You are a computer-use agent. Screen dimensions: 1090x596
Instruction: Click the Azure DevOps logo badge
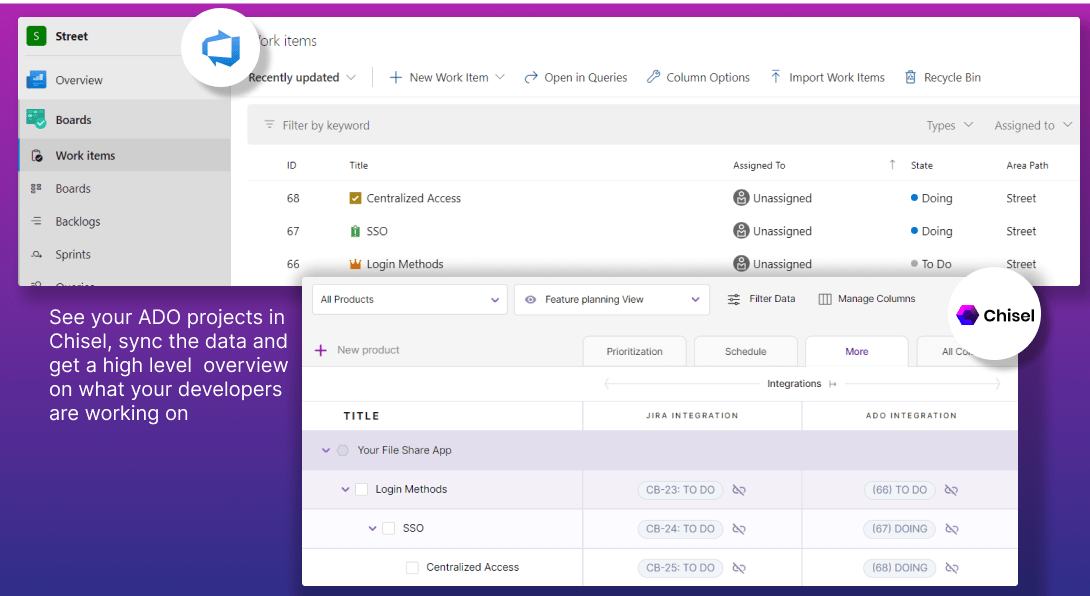coord(220,48)
